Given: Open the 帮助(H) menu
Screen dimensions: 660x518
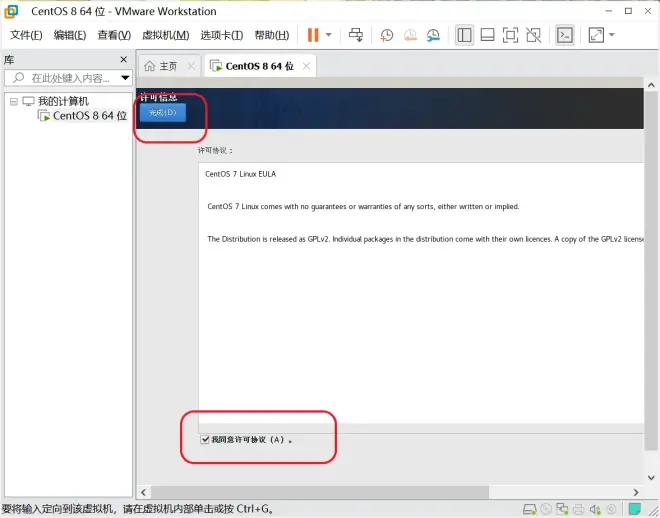Looking at the screenshot, I should pyautogui.click(x=271, y=35).
